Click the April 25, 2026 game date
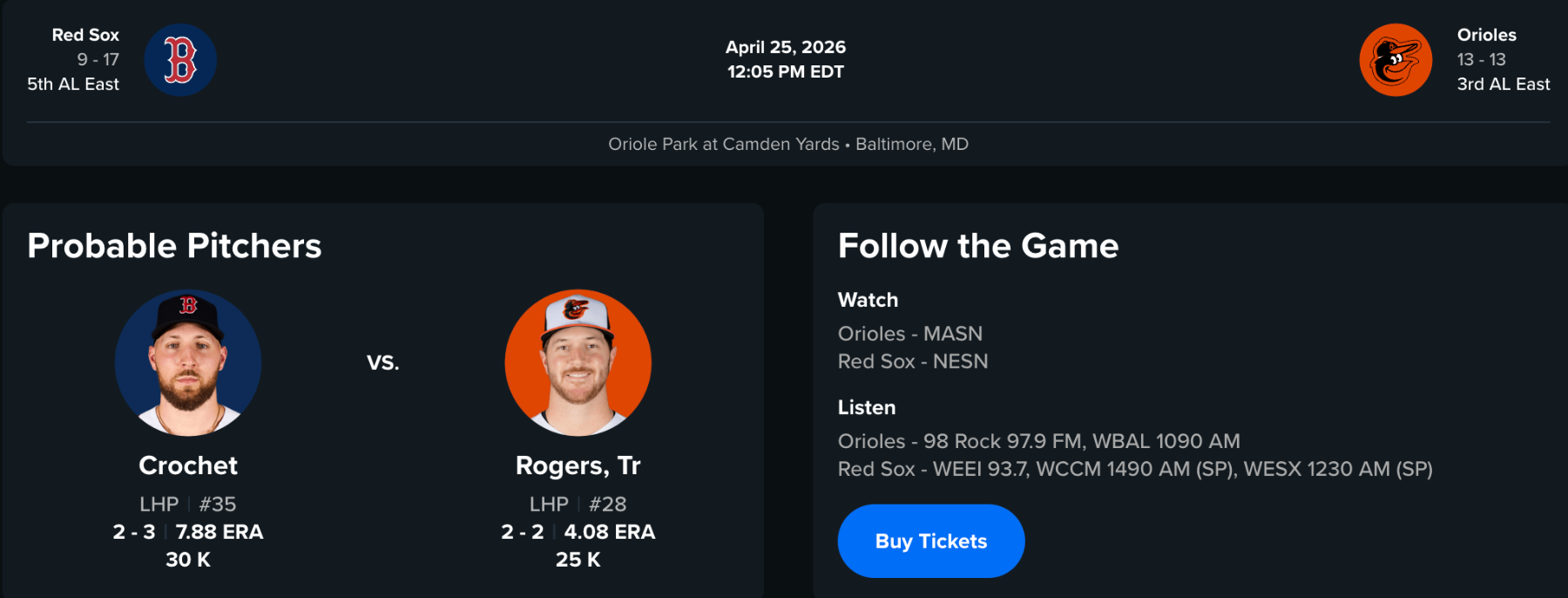The height and width of the screenshot is (598, 1568). [x=786, y=47]
